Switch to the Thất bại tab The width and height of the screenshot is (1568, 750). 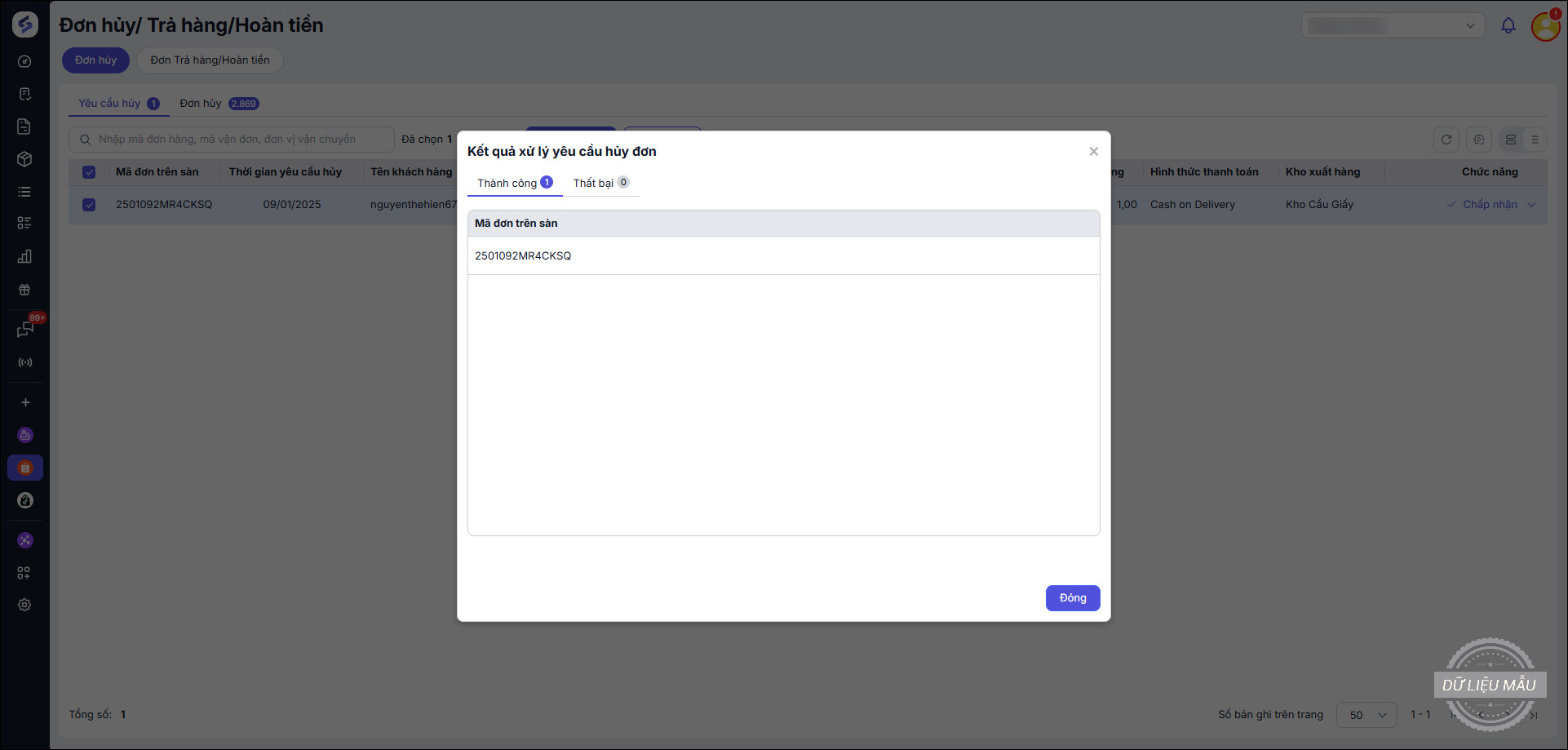(x=600, y=183)
